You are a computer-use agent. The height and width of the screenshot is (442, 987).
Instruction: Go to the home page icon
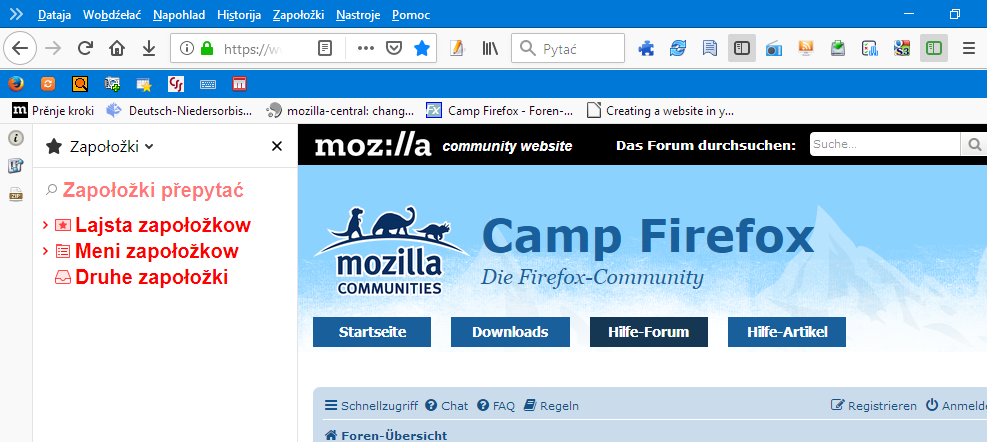click(116, 48)
